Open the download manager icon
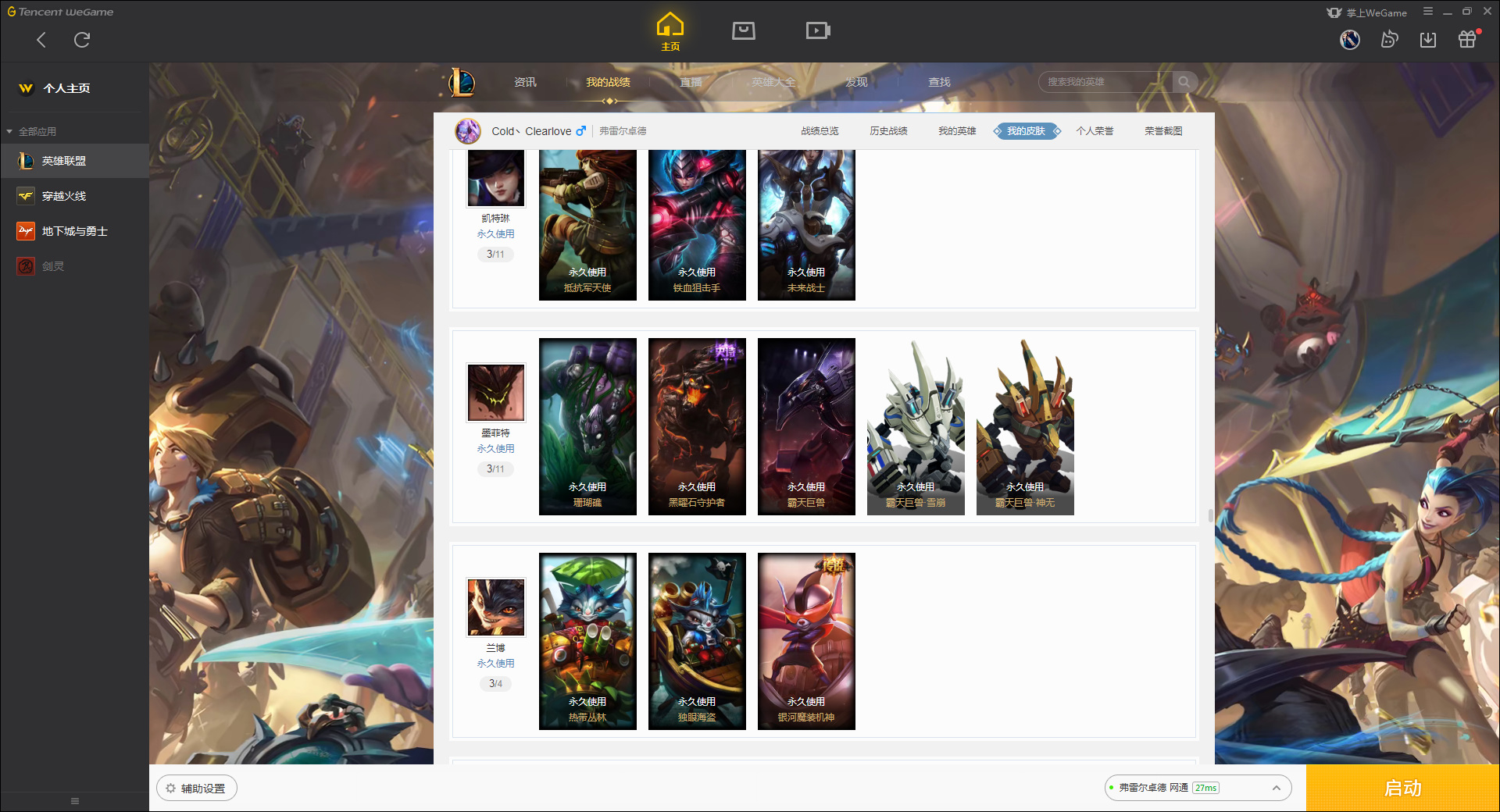 click(1428, 40)
